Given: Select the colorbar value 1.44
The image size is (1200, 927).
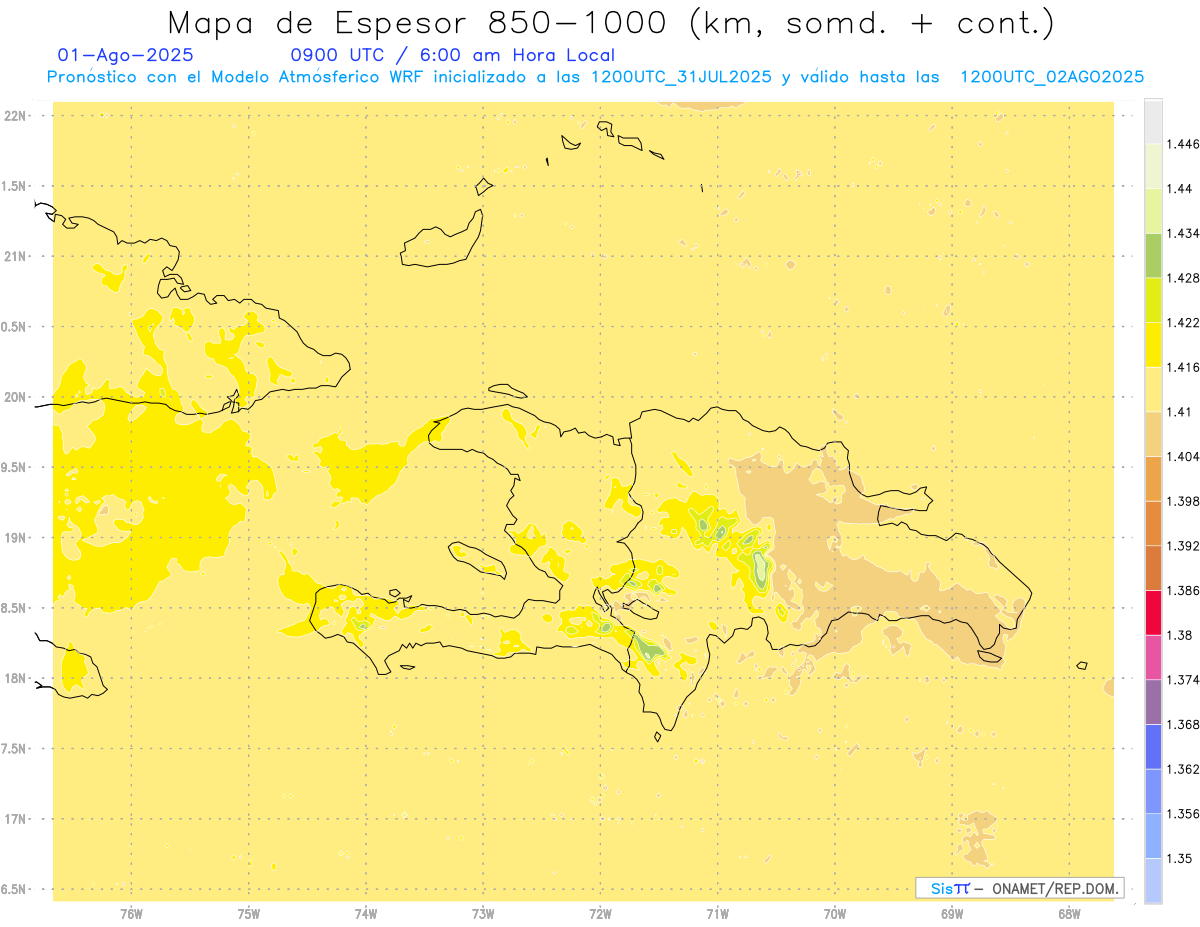Looking at the screenshot, I should pyautogui.click(x=1180, y=188).
